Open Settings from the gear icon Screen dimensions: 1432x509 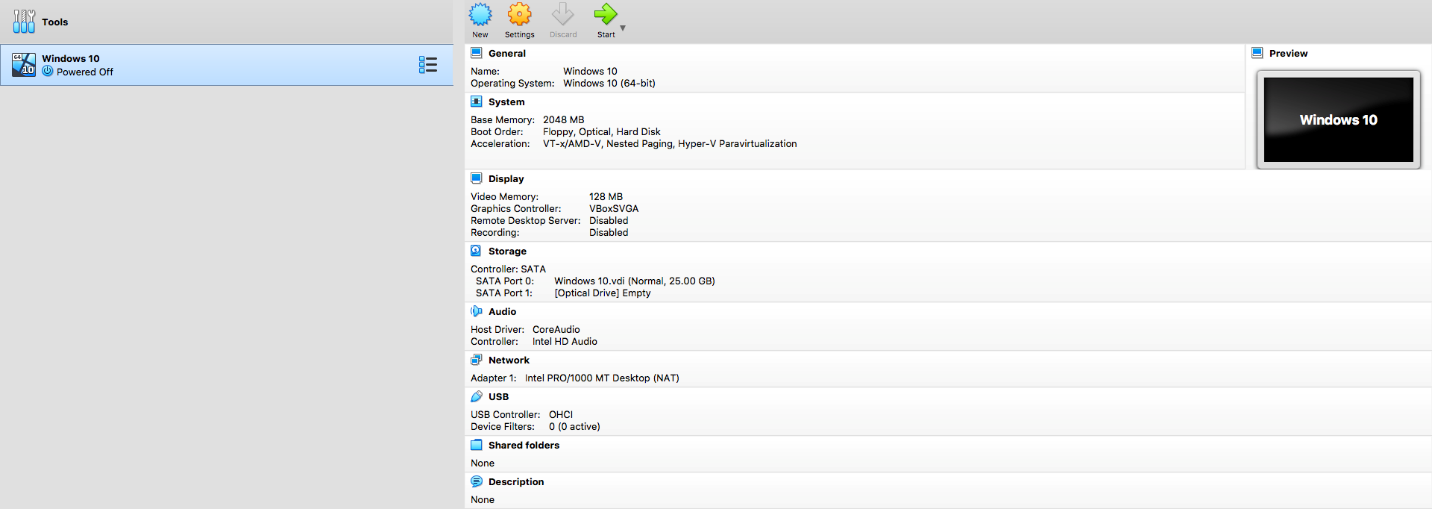pos(519,14)
